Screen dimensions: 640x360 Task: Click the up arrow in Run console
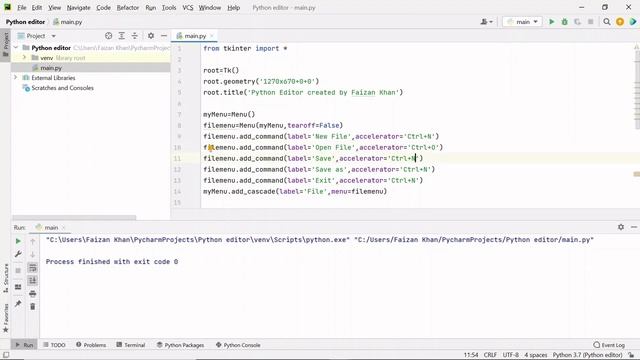(33, 241)
